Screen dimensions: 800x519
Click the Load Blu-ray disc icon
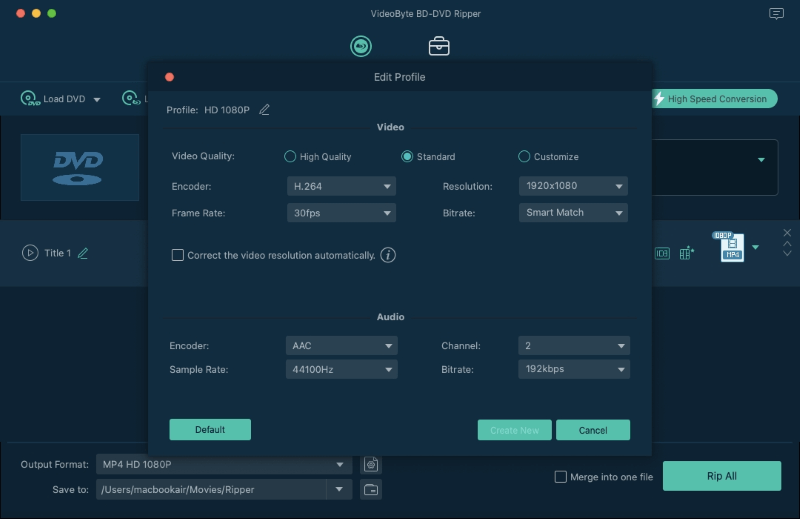131,98
